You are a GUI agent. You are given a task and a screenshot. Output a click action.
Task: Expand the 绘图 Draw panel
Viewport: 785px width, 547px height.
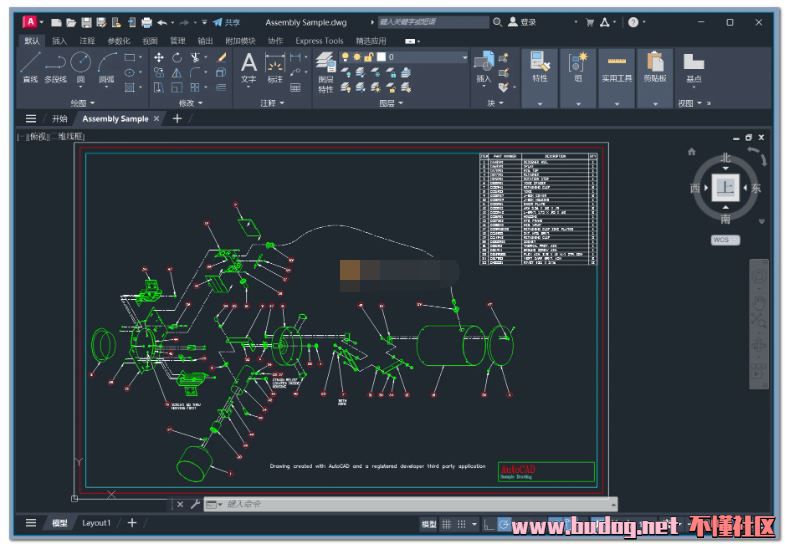82,103
